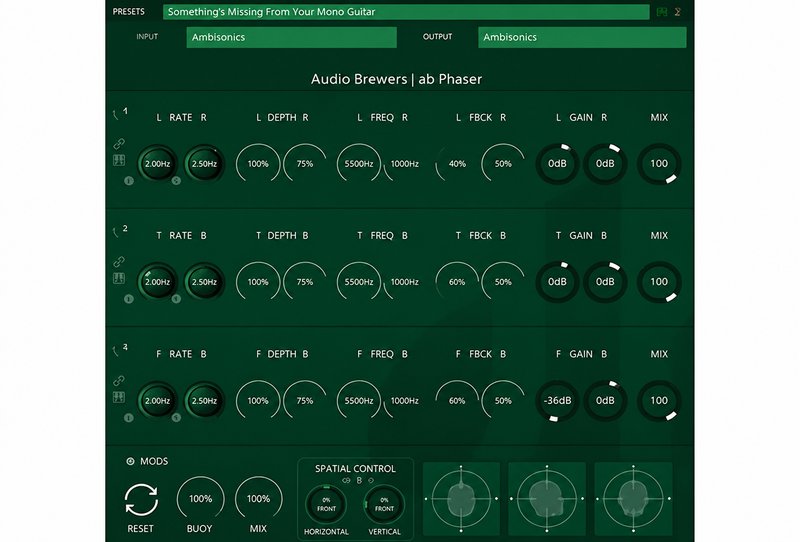Toggle the link icon in band 3 (F/B)
The width and height of the screenshot is (800, 542).
pyautogui.click(x=119, y=381)
